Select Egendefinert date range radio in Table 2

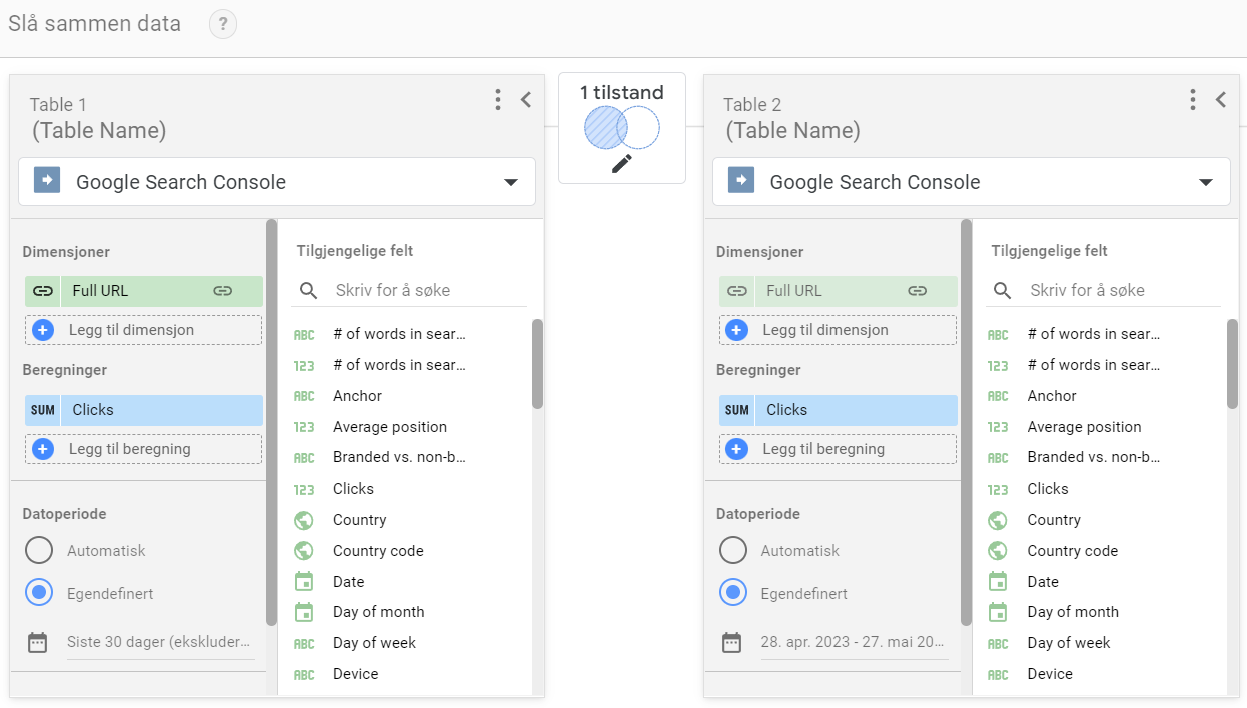733,593
